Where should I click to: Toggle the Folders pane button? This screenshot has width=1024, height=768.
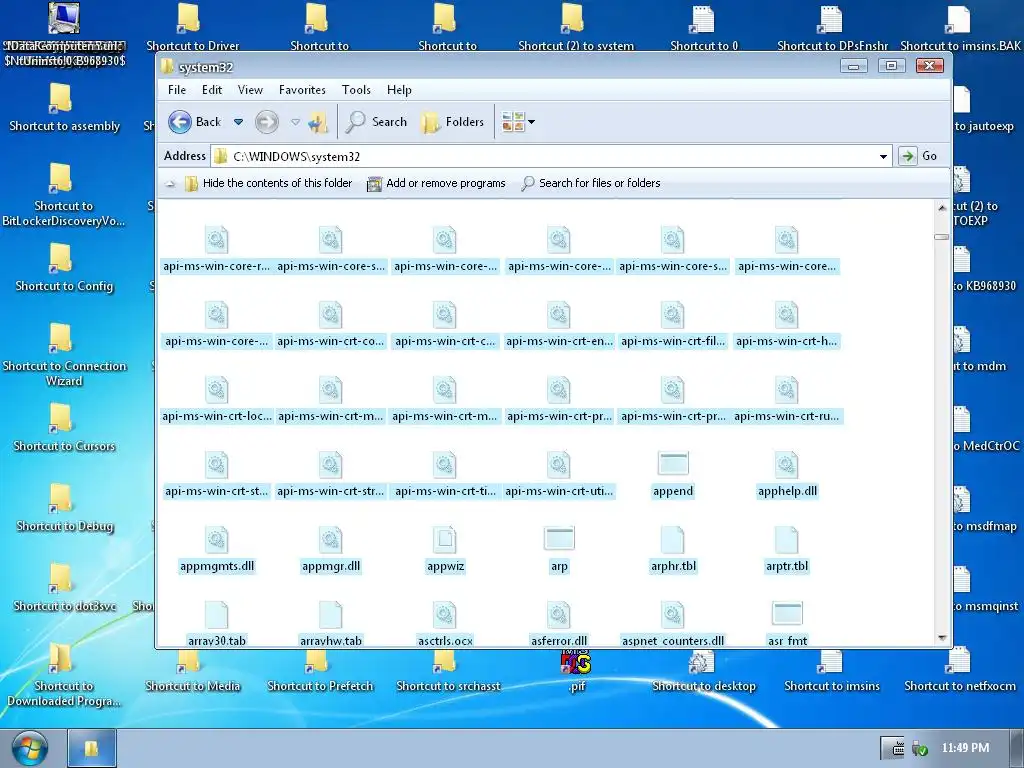tap(453, 121)
